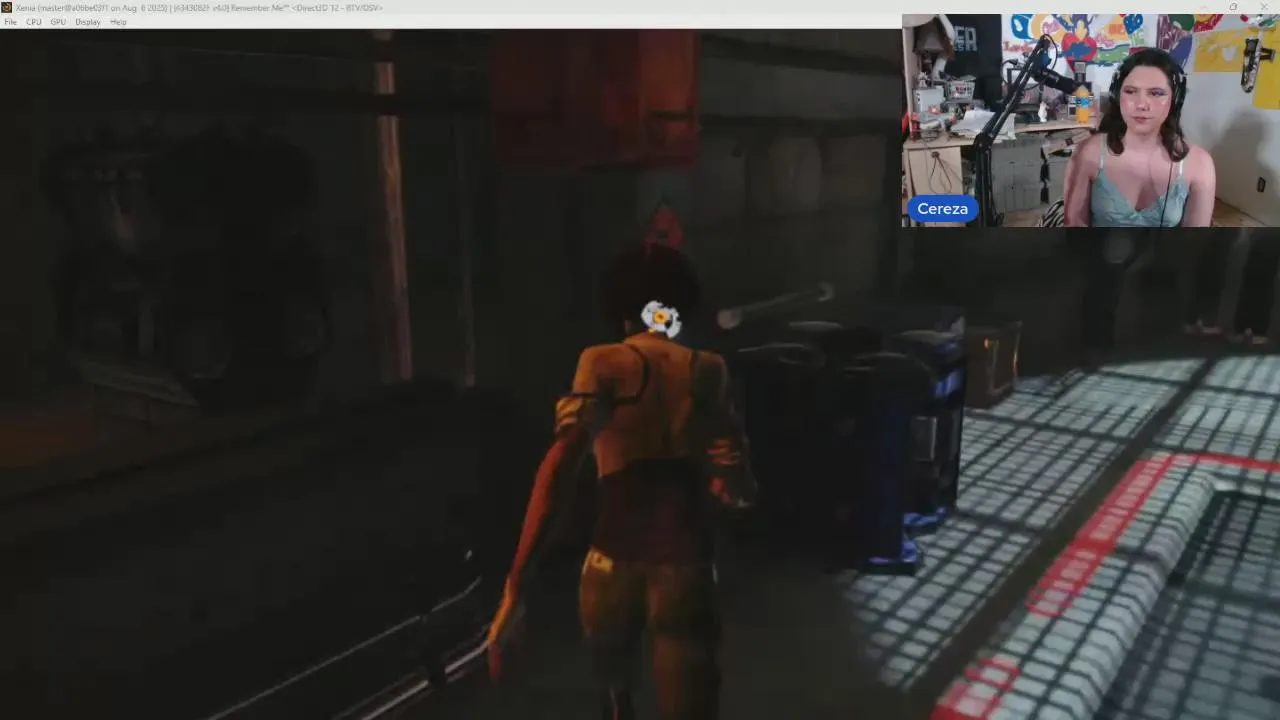The height and width of the screenshot is (720, 1280).
Task: Click the Cereza name badge on webcam
Action: (x=942, y=209)
